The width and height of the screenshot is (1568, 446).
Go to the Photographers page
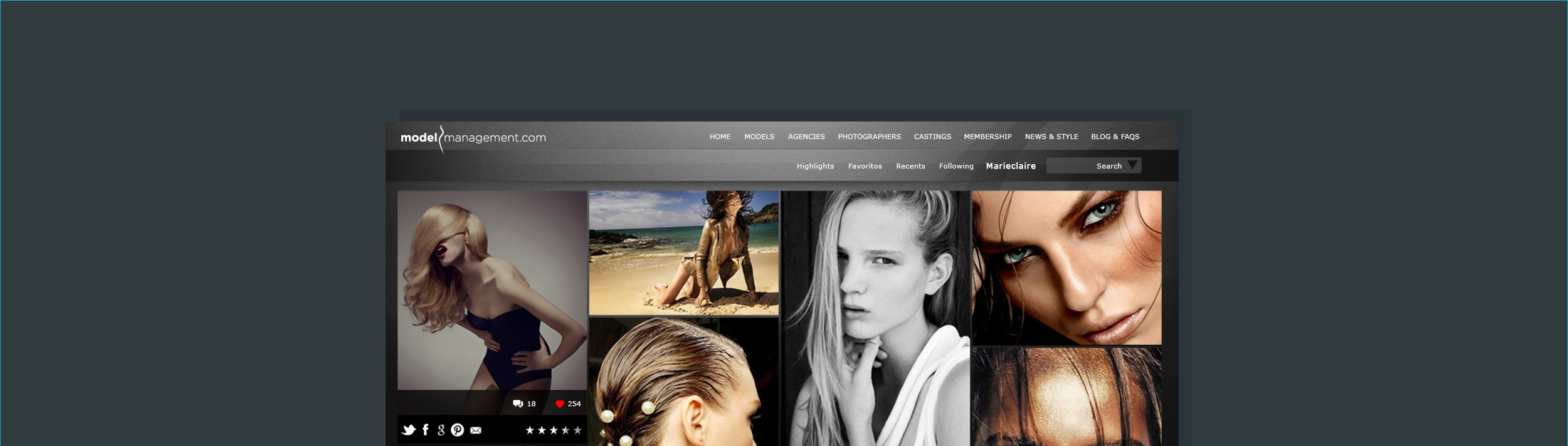869,137
